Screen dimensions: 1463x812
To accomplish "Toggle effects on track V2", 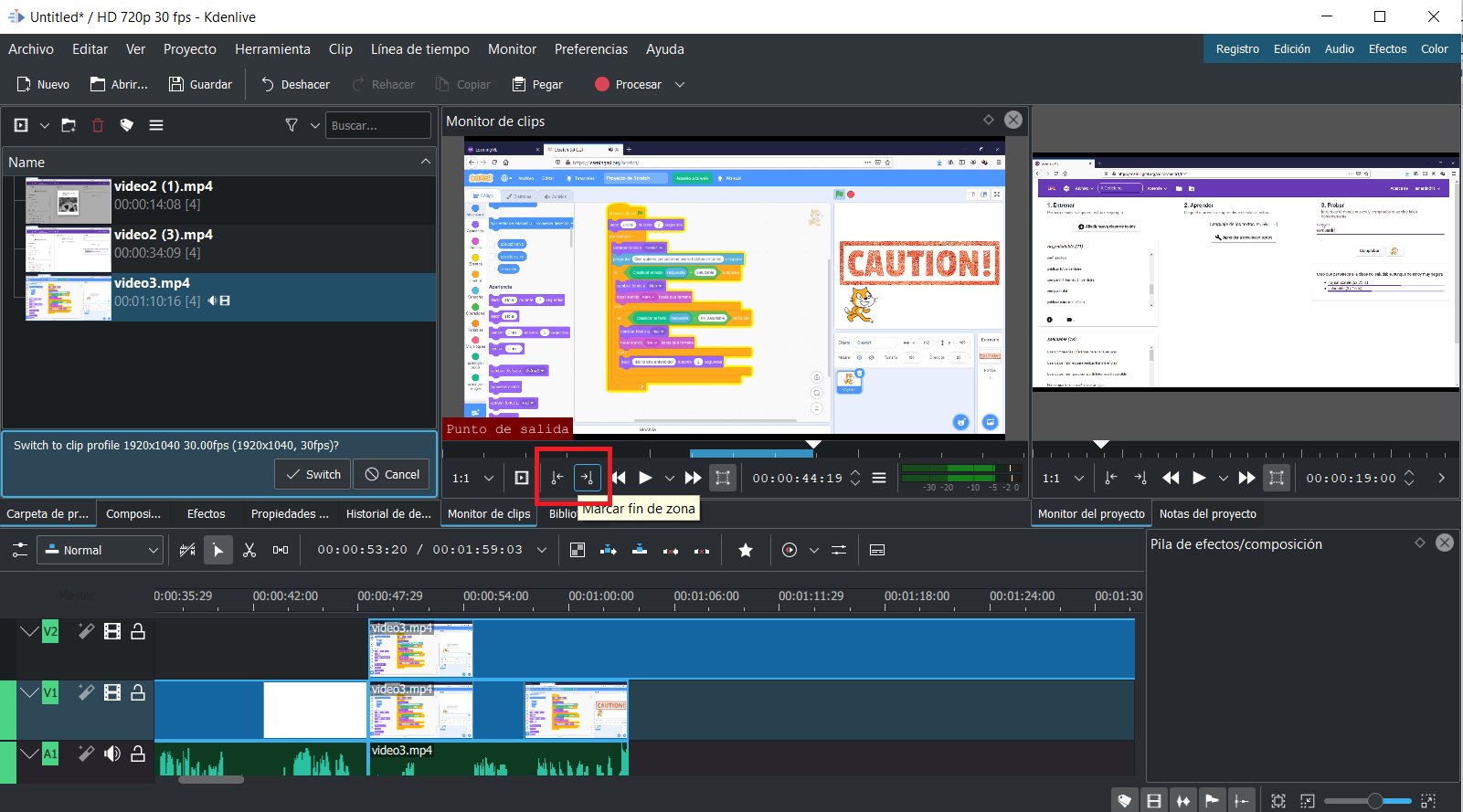I will coord(86,631).
